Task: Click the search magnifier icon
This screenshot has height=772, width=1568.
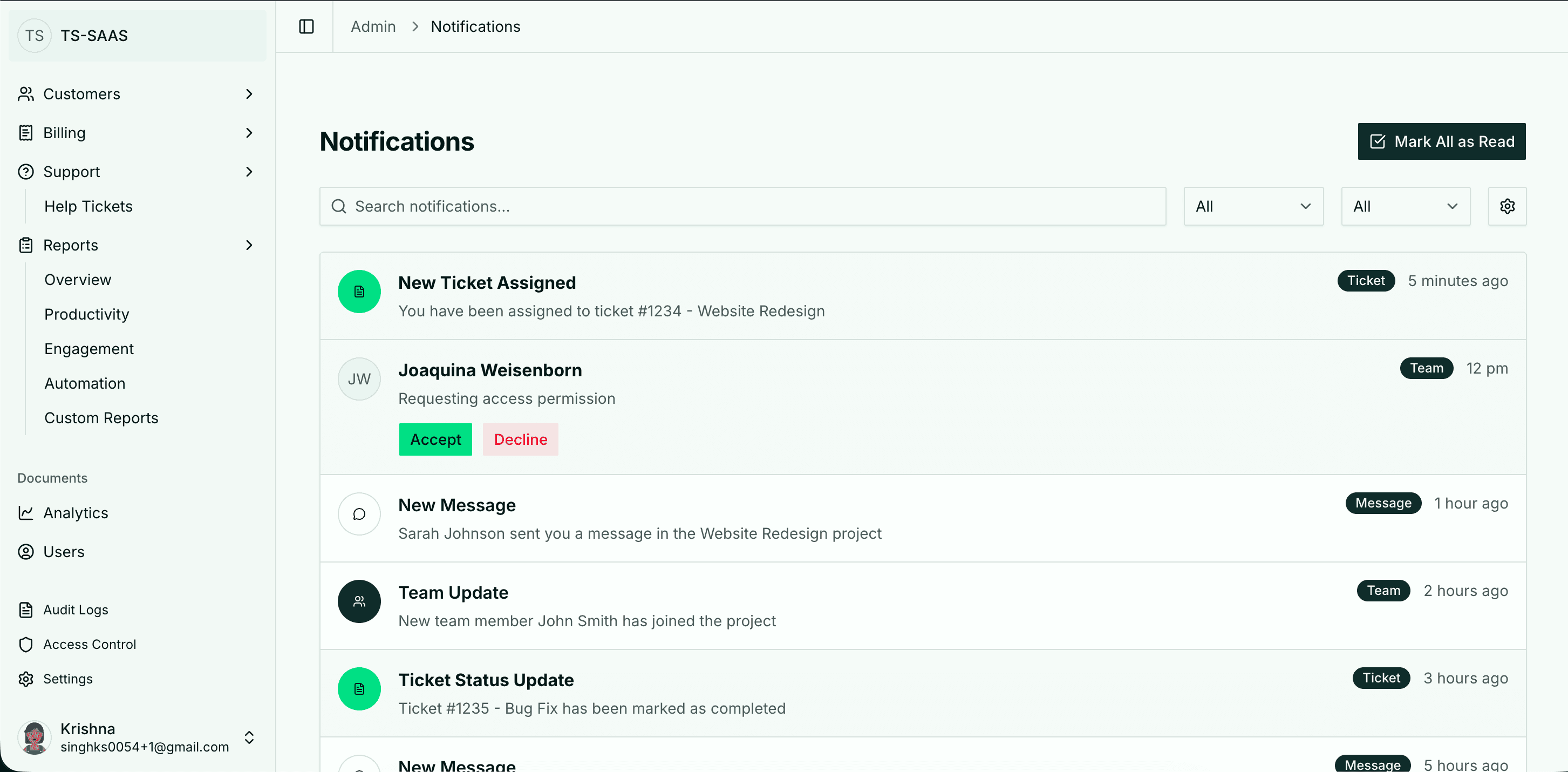Action: pos(338,206)
